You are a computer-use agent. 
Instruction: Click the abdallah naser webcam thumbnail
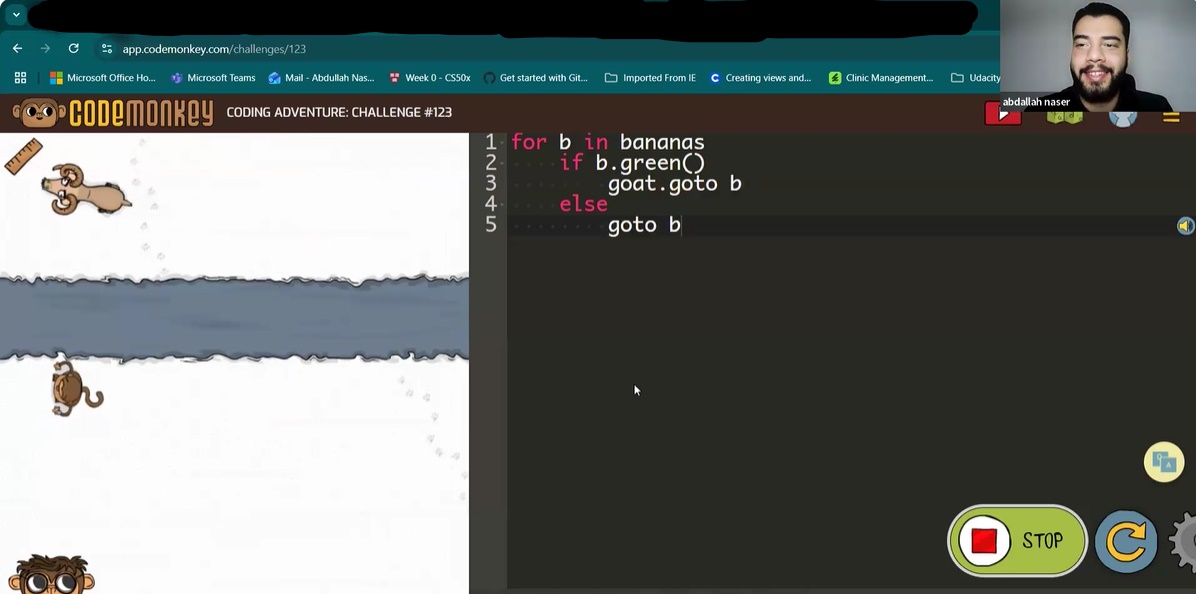pyautogui.click(x=1098, y=55)
